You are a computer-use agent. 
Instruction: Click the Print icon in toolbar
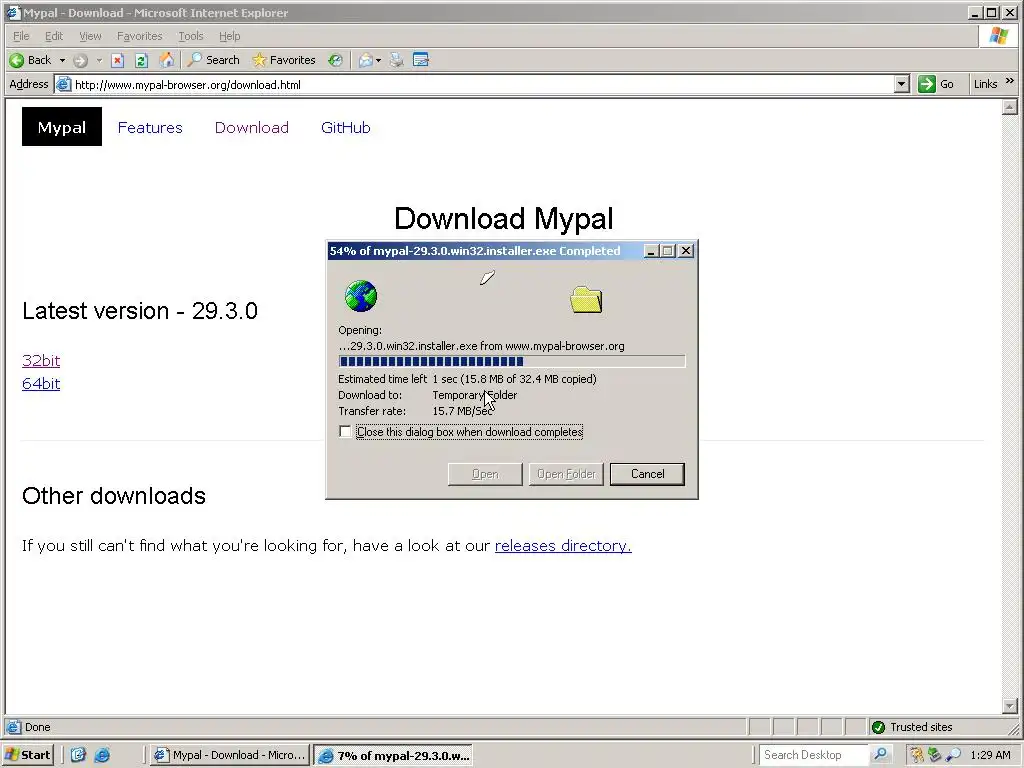click(x=396, y=60)
